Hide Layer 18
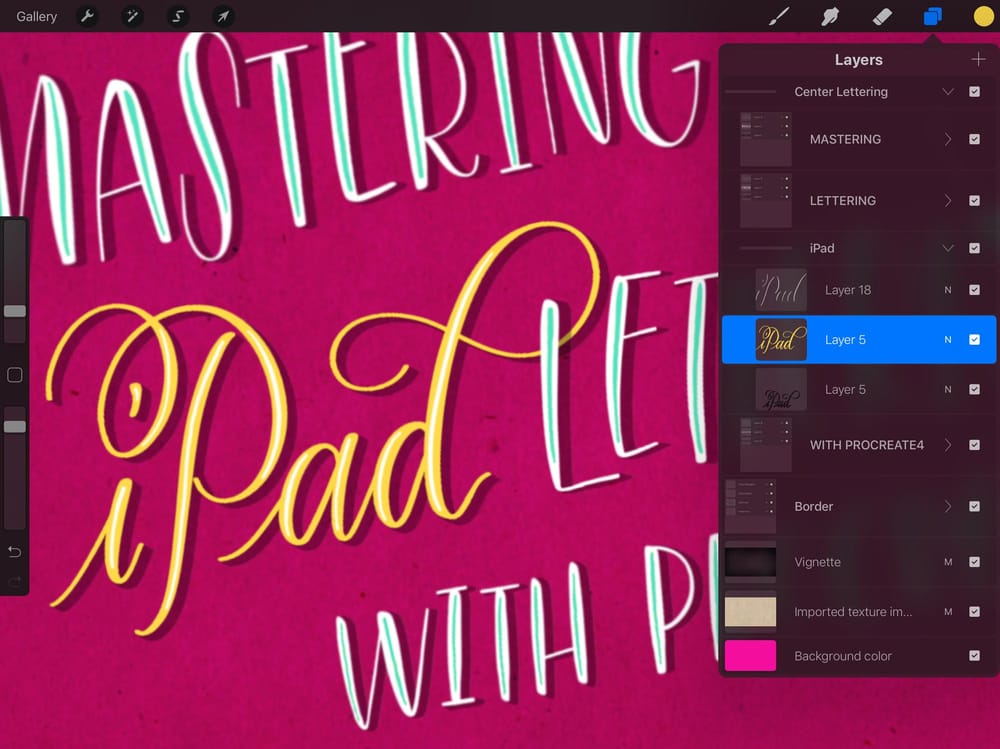This screenshot has height=749, width=1000. [x=974, y=290]
